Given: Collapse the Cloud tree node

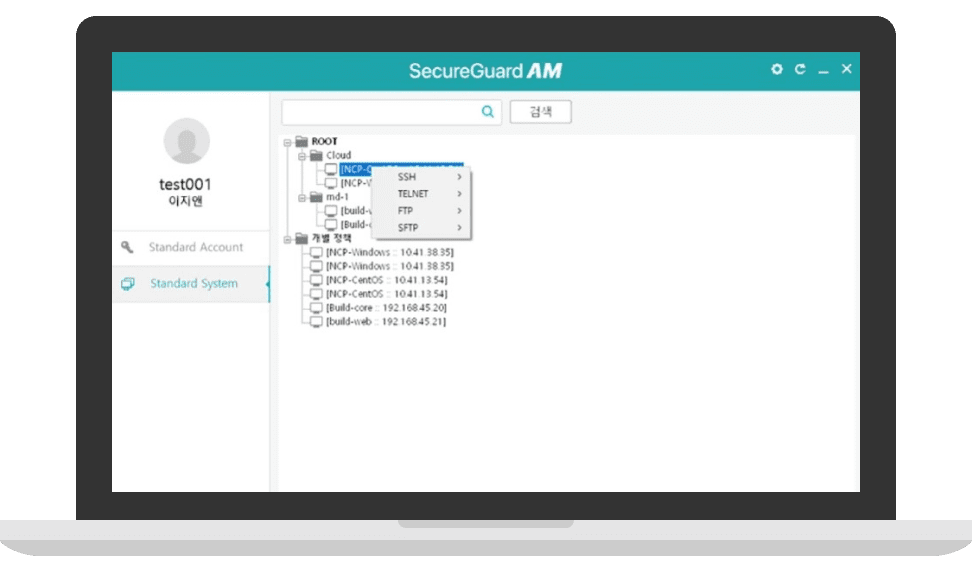Looking at the screenshot, I should point(302,156).
